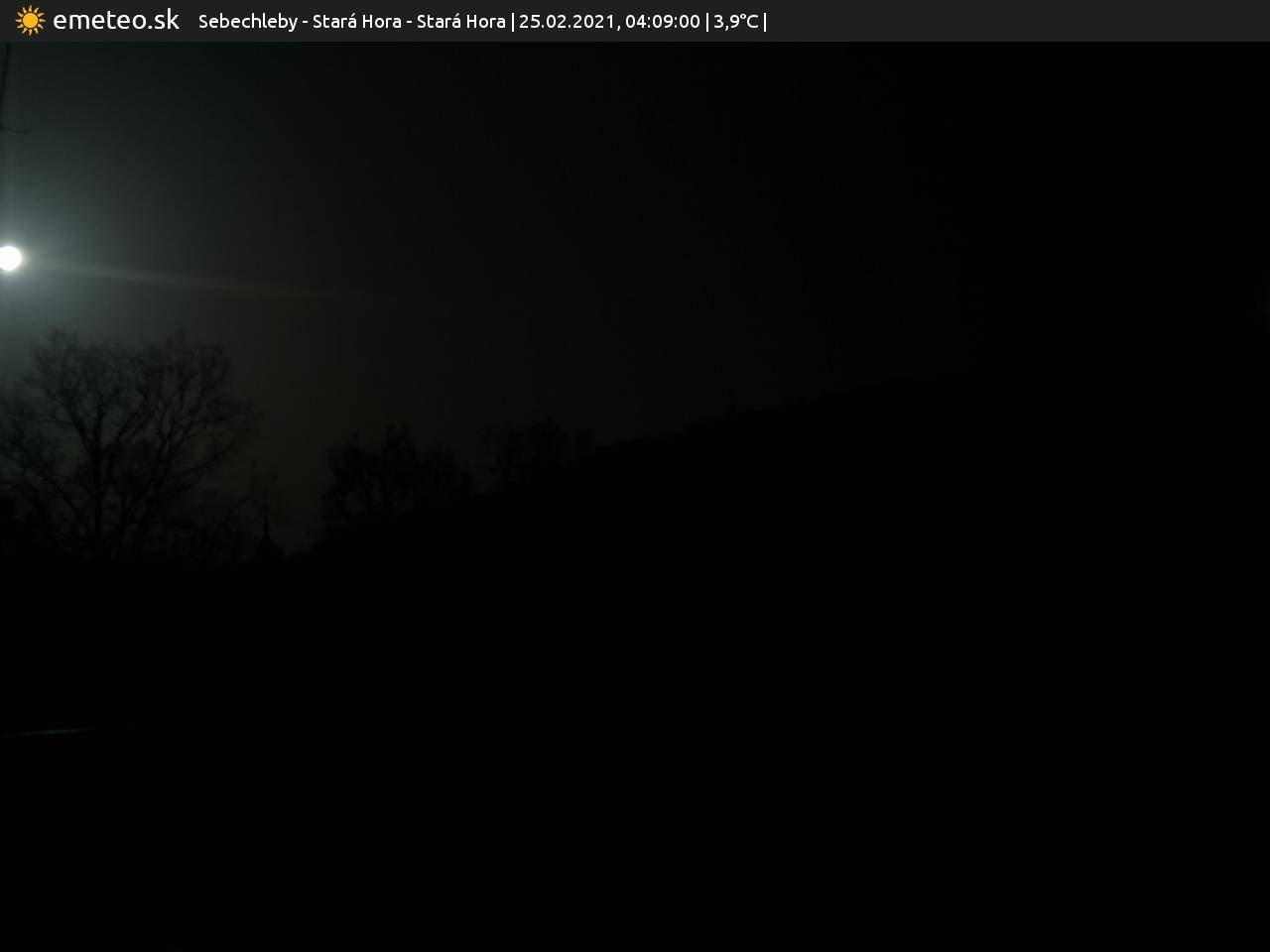1270x952 pixels.
Task: Open the emeteo.sk site name
Action: [x=116, y=21]
